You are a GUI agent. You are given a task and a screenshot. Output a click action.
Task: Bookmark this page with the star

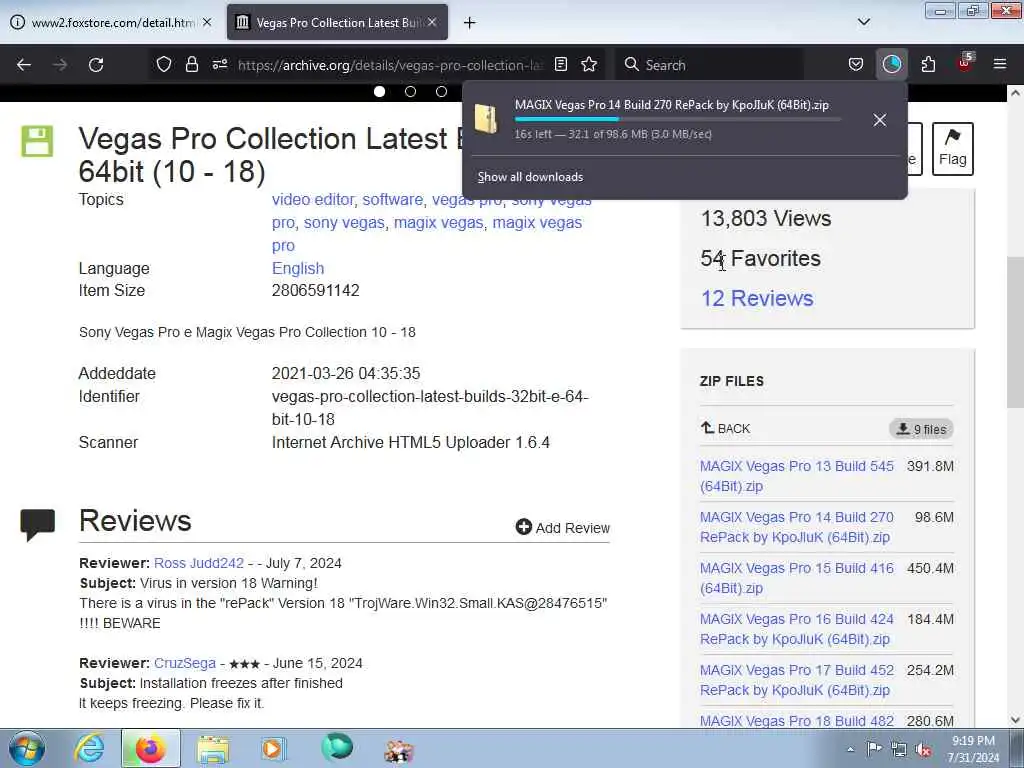[589, 64]
